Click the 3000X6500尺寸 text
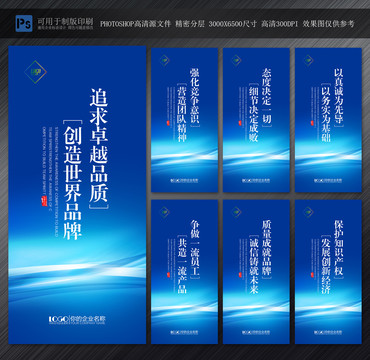Viewport: 370px width, 360px height. click(233, 24)
